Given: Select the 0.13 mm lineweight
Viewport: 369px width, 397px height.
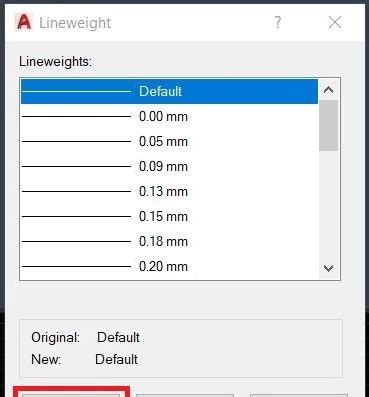Looking at the screenshot, I should pos(169,191).
